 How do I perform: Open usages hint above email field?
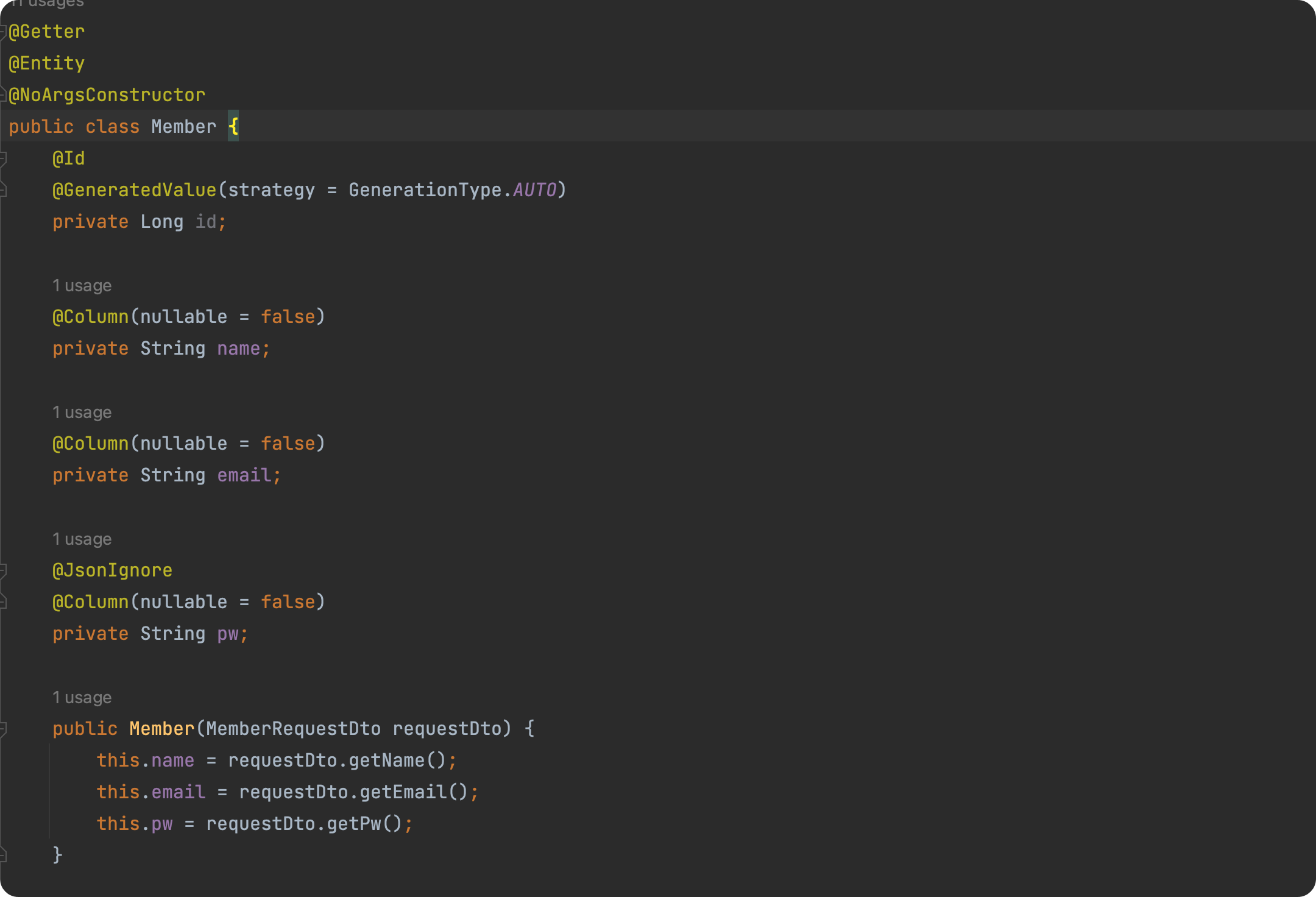tap(82, 413)
